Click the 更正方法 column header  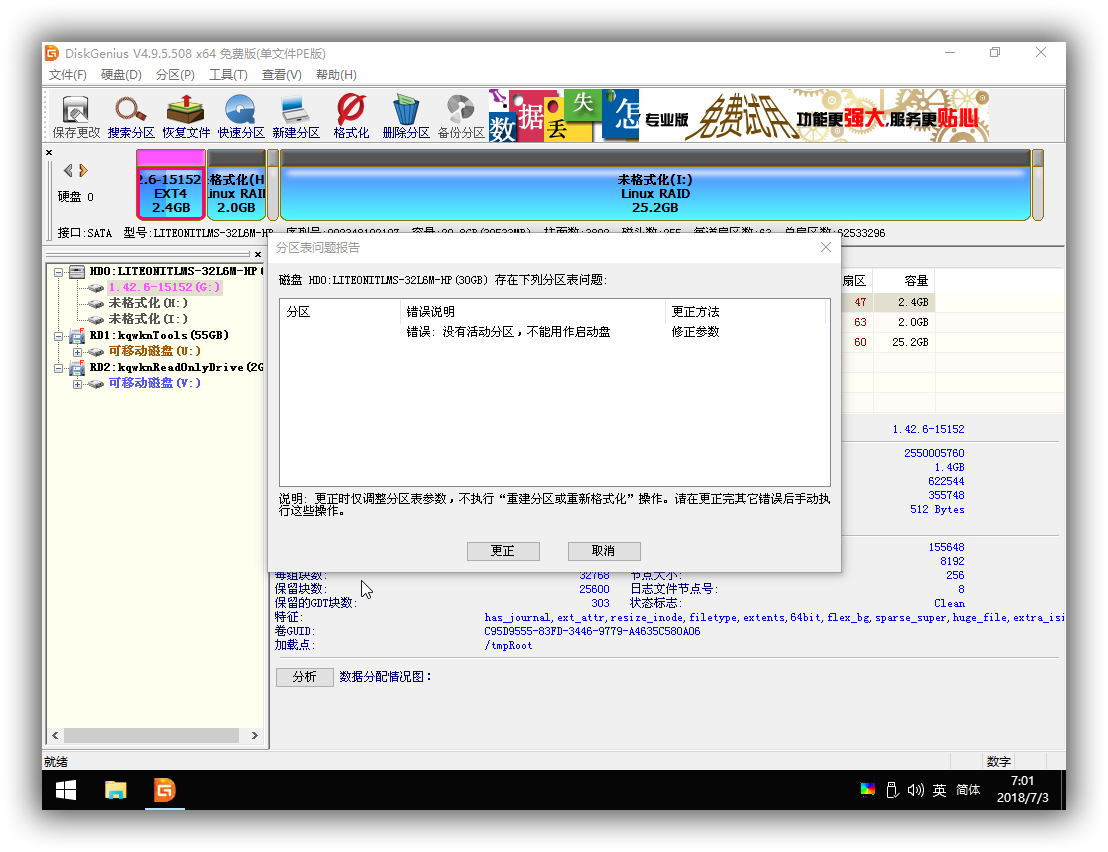click(745, 312)
